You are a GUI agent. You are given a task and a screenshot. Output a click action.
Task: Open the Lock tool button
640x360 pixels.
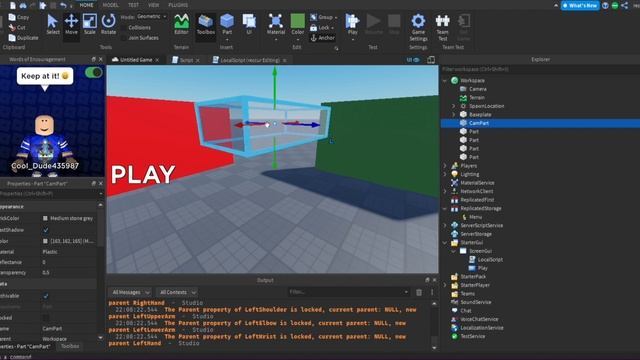(x=322, y=28)
